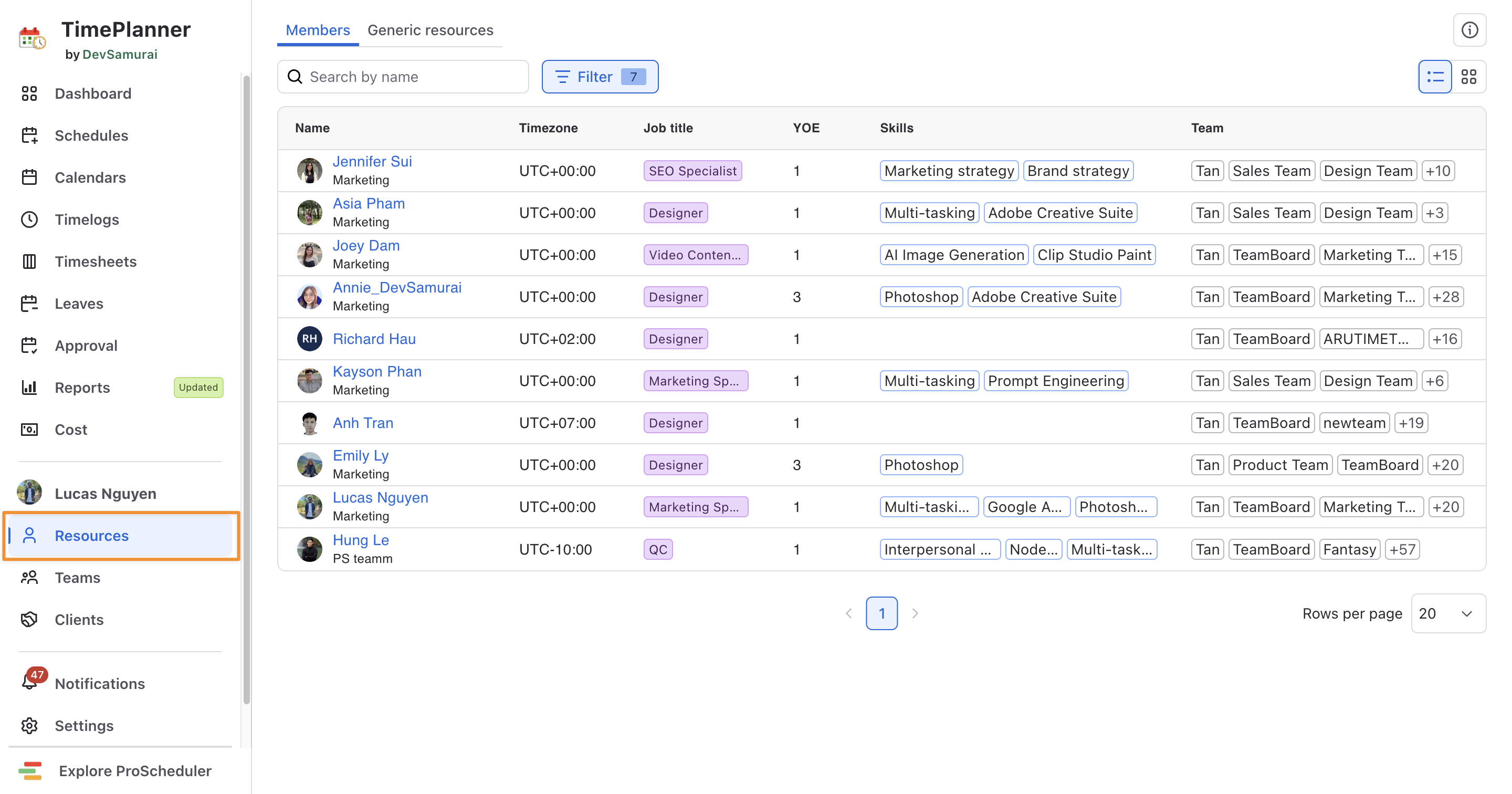Click the Leaves calendar icon
This screenshot has width=1512, height=794.
tap(29, 304)
